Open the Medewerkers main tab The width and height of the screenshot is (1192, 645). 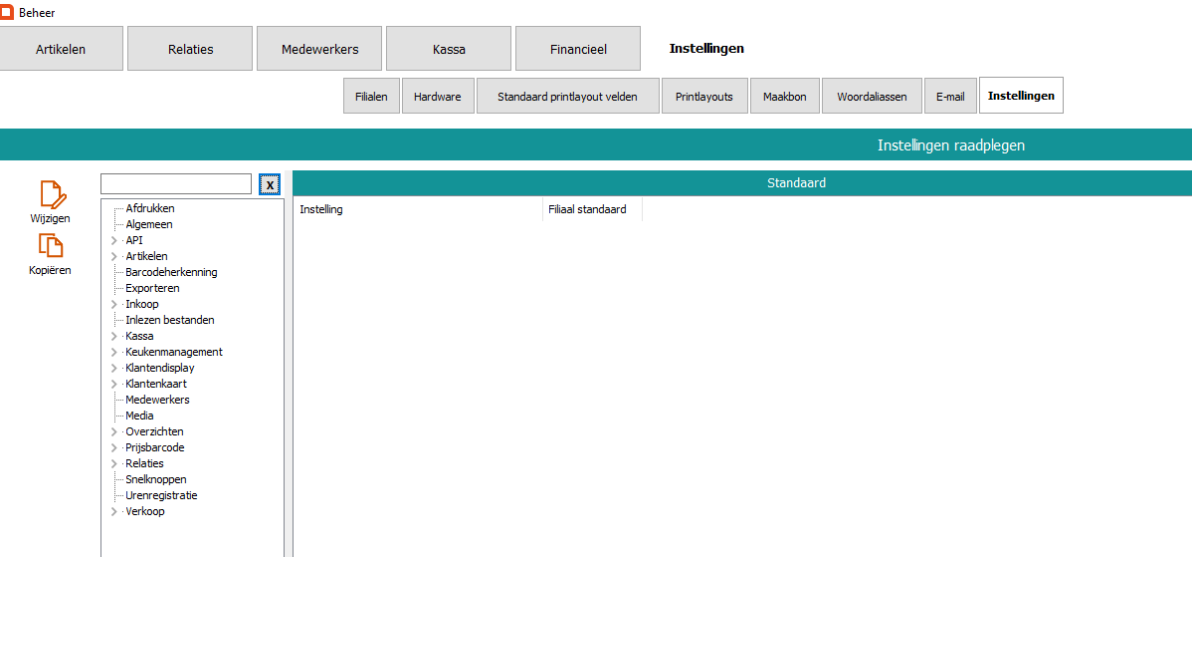(x=320, y=49)
